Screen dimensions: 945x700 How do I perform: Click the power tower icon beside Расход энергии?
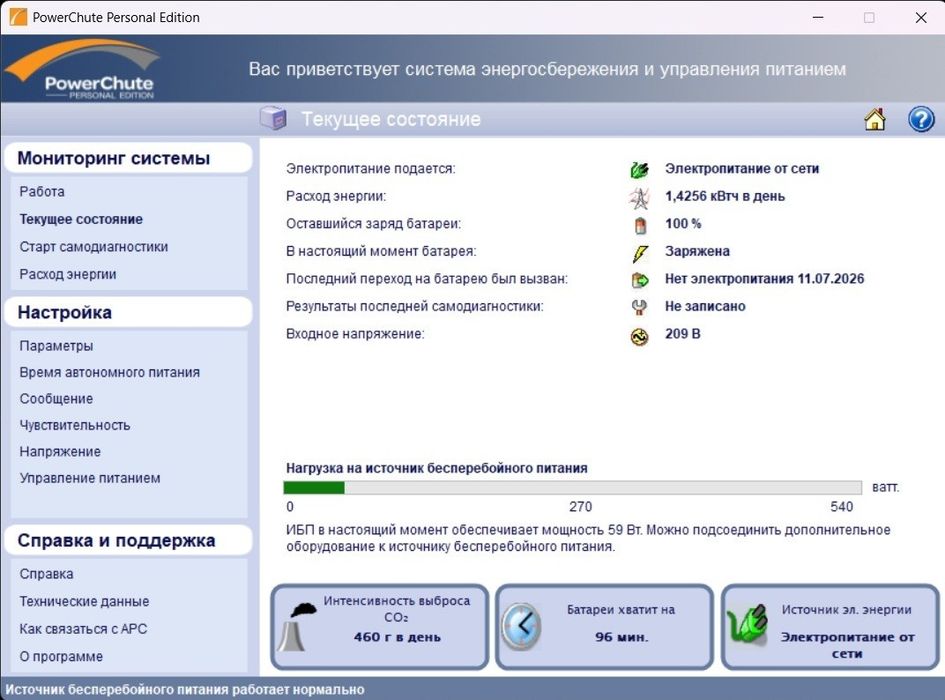pyautogui.click(x=639, y=197)
